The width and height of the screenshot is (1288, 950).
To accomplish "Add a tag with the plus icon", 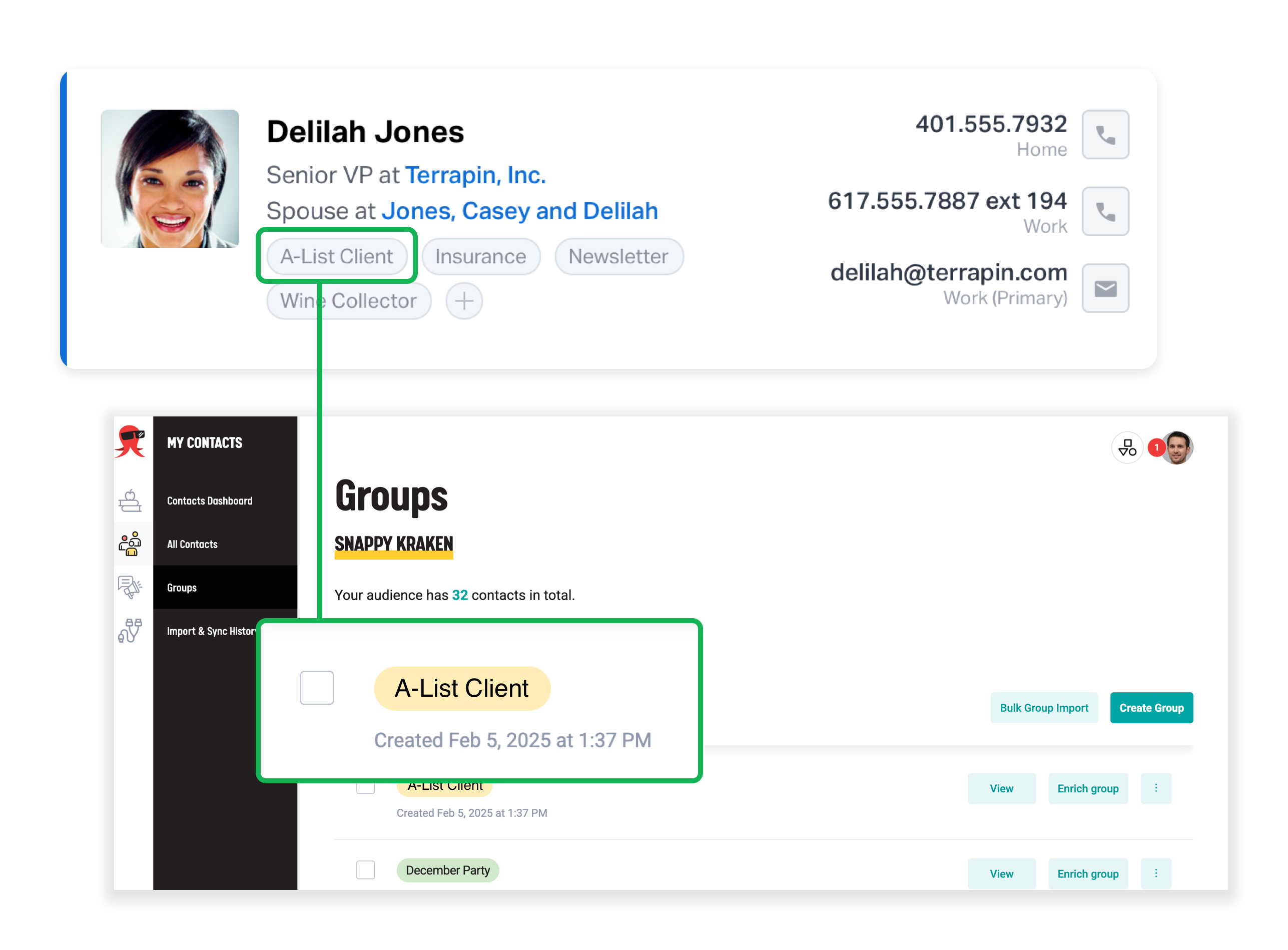I will pyautogui.click(x=464, y=301).
